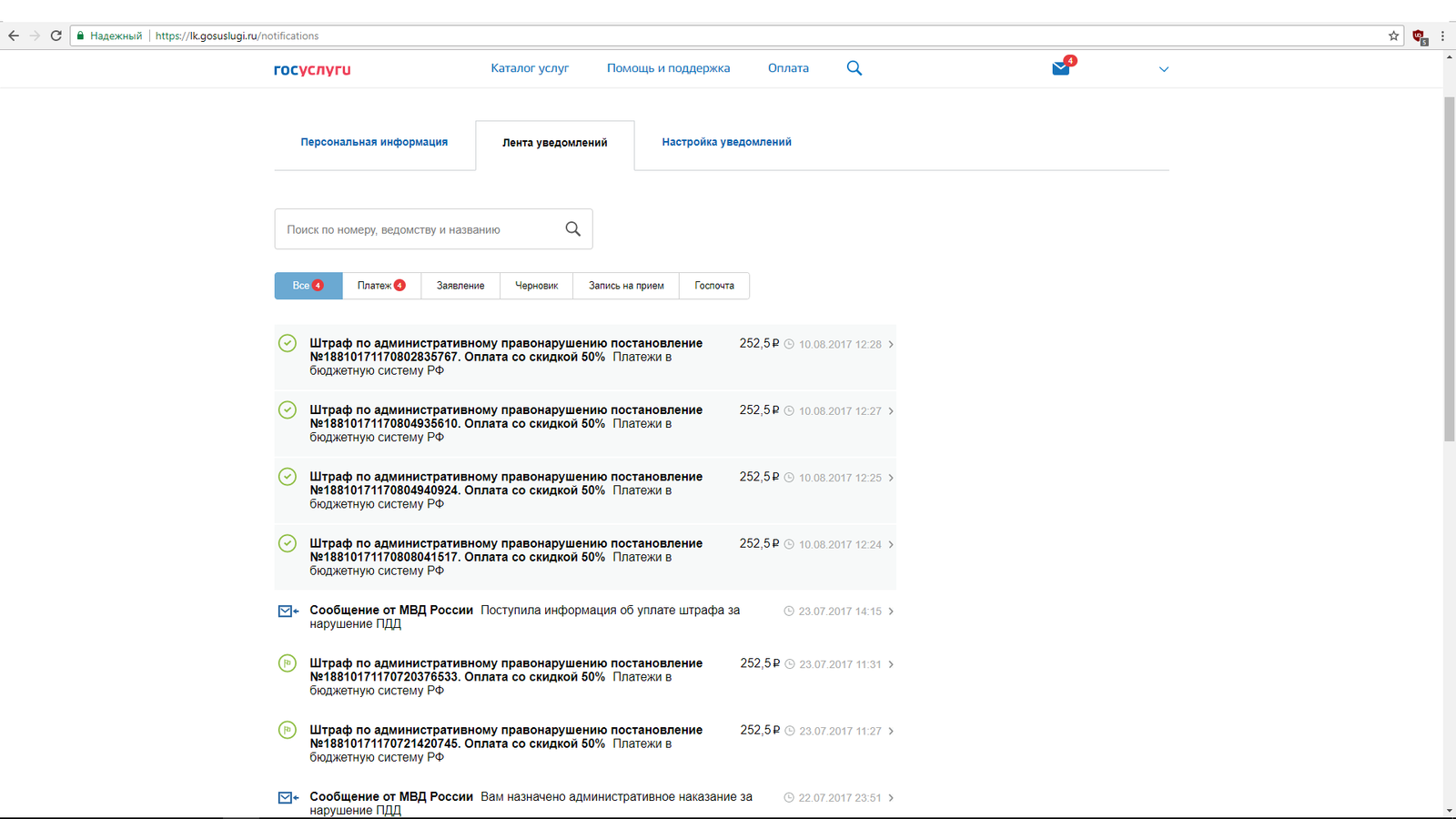1456x819 pixels.
Task: Click status icon for fine №18810171170720376533
Action: pos(288,663)
